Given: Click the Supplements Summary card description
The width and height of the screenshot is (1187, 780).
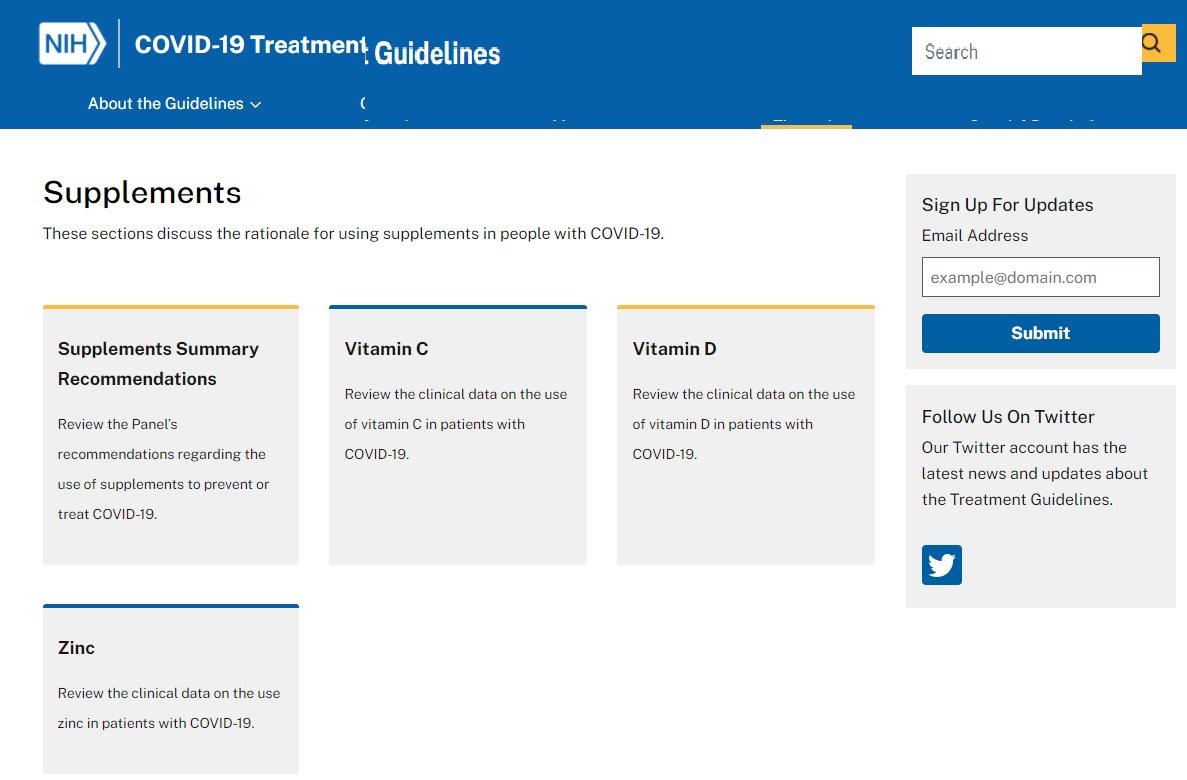Looking at the screenshot, I should [x=162, y=469].
